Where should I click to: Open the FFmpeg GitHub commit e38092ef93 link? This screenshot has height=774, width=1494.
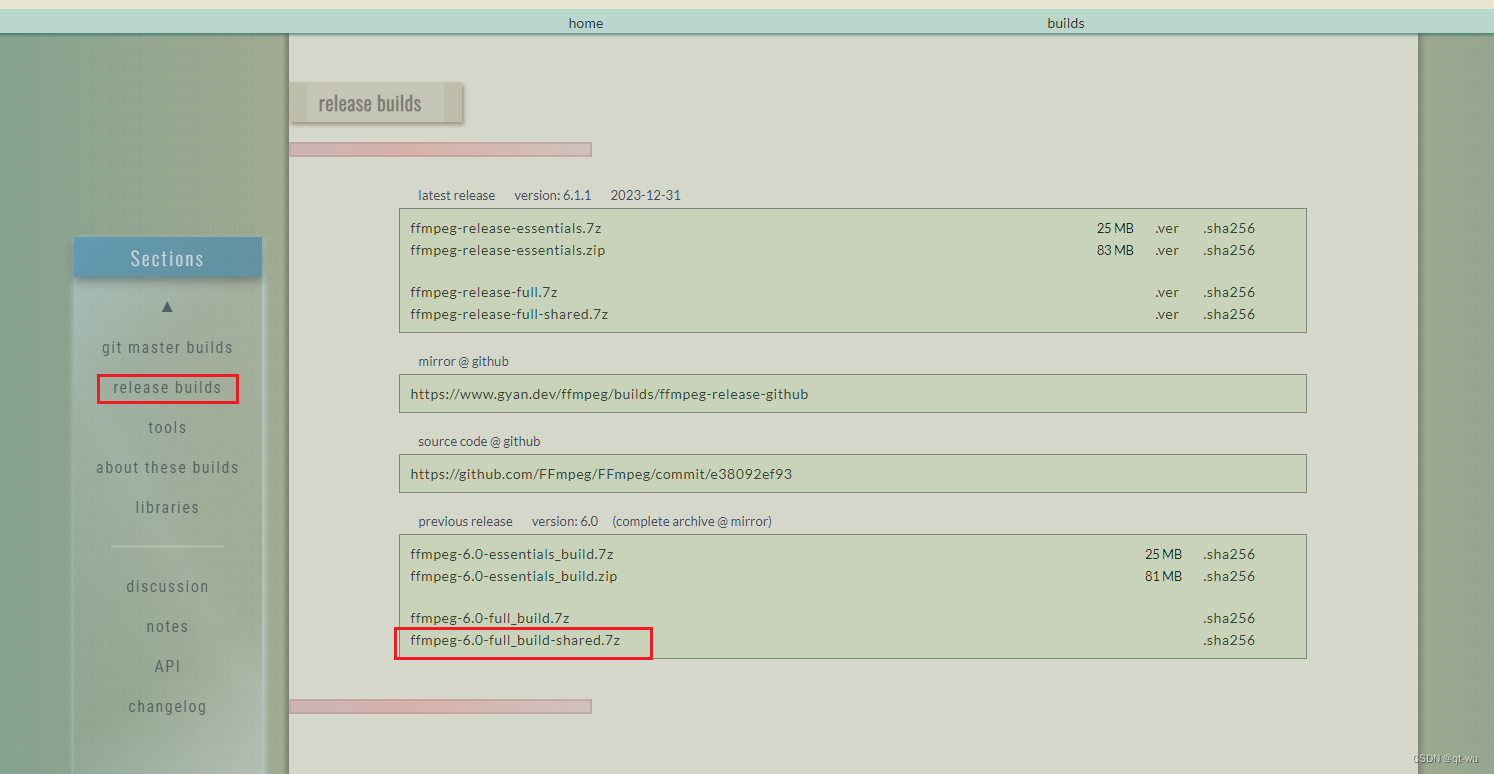(x=601, y=475)
